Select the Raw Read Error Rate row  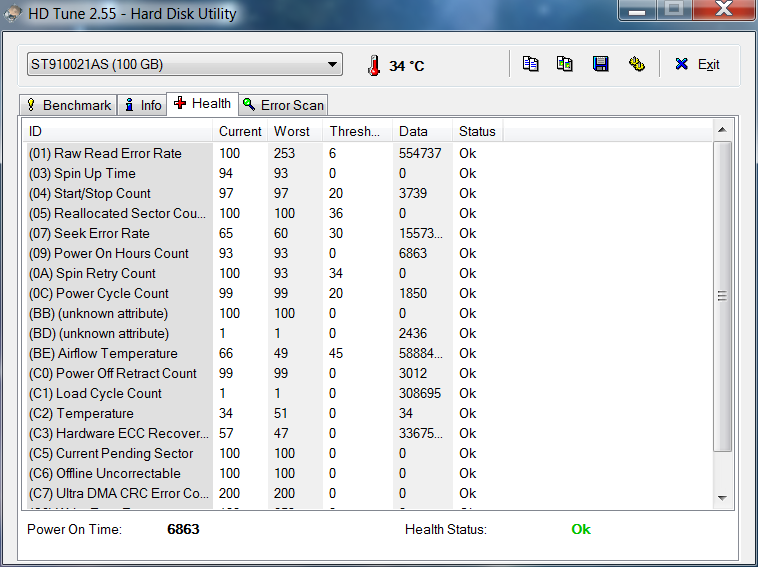pos(367,153)
